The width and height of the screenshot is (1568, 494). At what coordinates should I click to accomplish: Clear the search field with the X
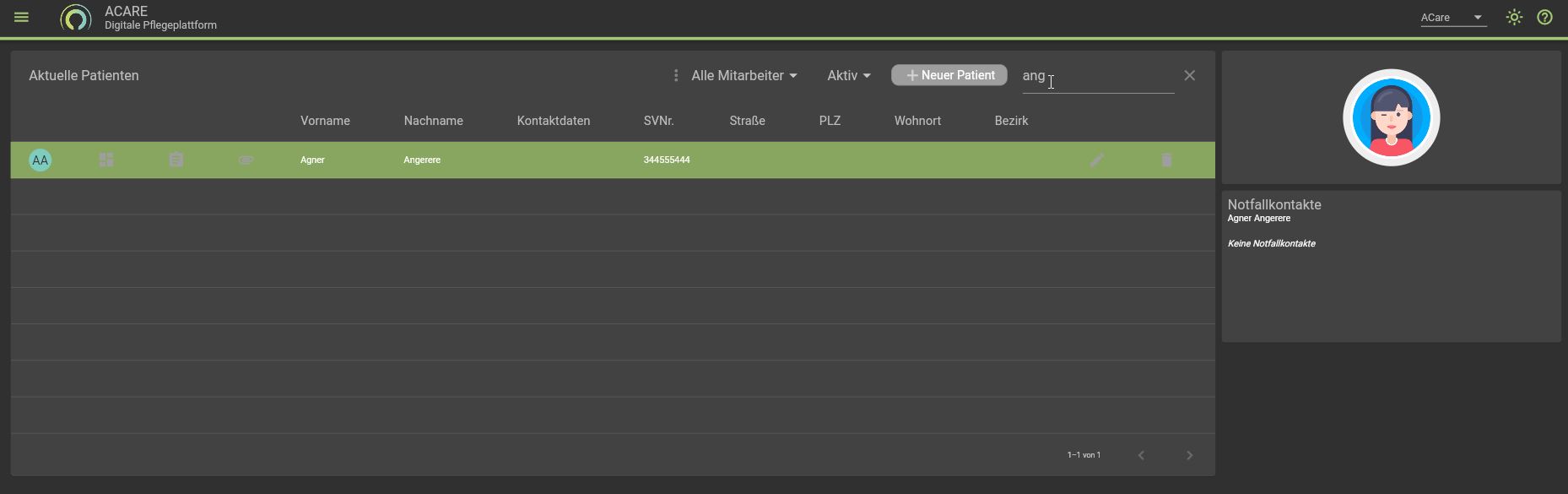click(1189, 76)
